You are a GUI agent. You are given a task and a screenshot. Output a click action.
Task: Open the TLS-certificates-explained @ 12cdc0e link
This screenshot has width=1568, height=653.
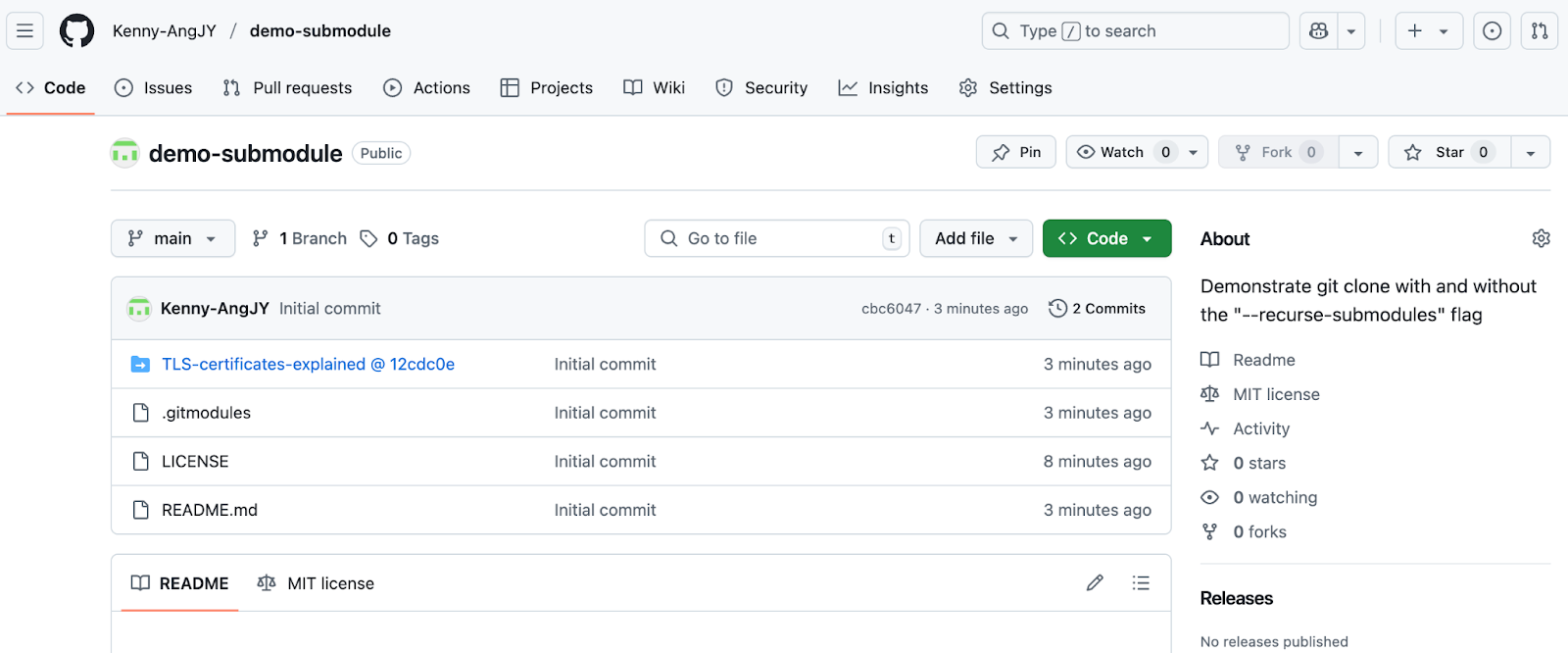[308, 364]
